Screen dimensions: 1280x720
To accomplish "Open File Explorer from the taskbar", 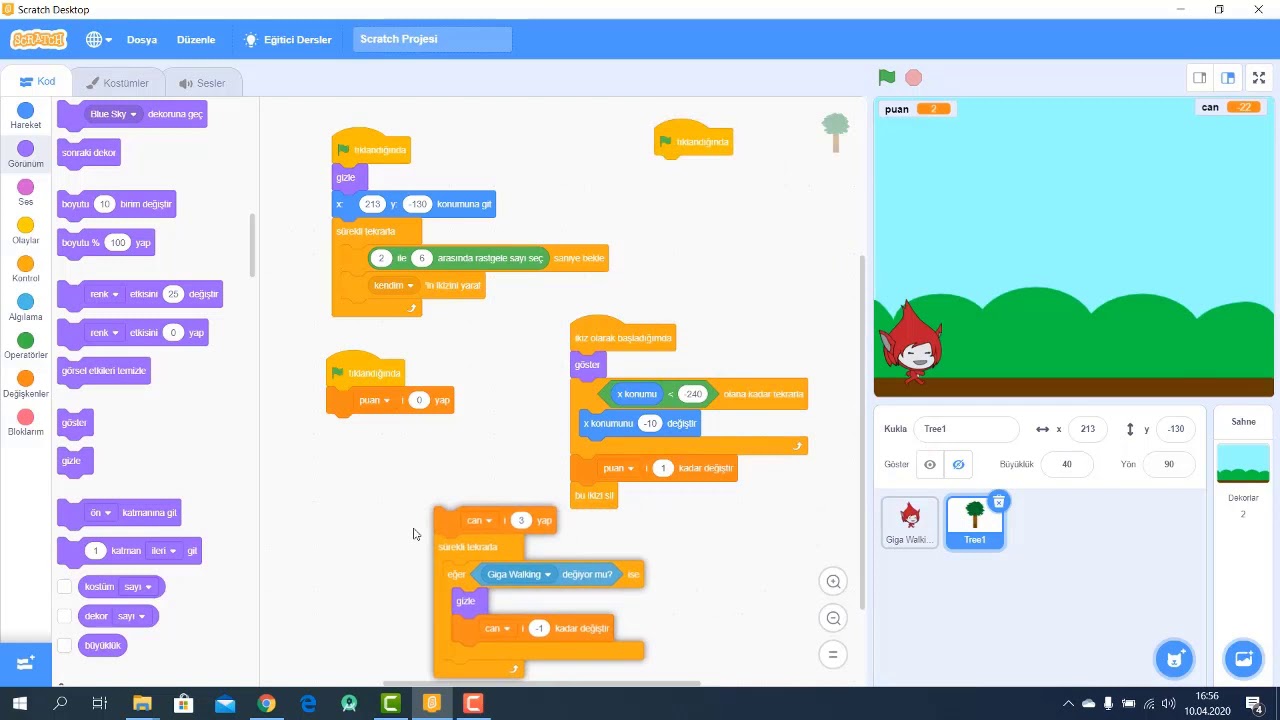I will pos(141,704).
